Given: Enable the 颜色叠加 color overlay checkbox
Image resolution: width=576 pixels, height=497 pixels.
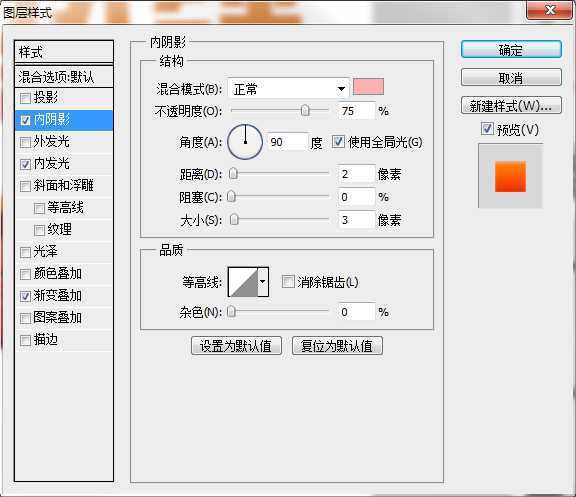Looking at the screenshot, I should tap(25, 274).
